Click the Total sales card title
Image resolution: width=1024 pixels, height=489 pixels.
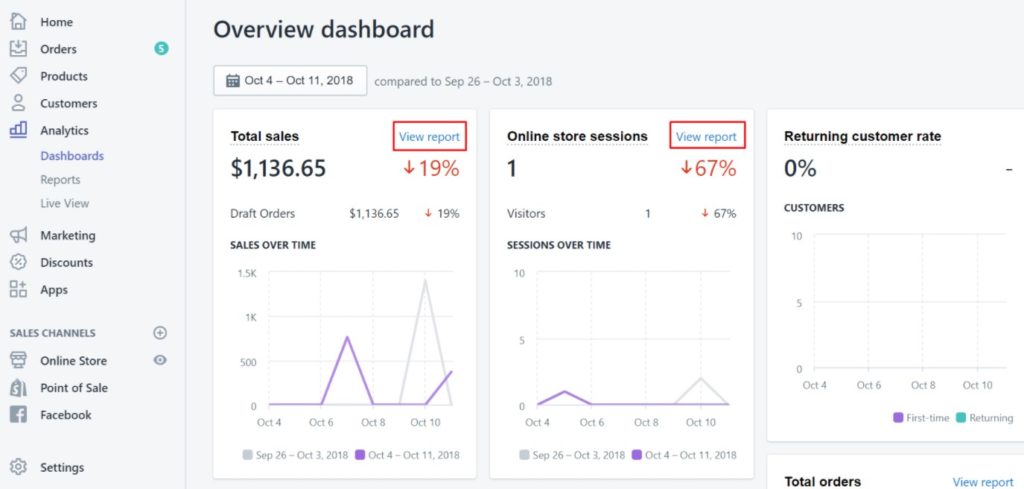(x=264, y=136)
